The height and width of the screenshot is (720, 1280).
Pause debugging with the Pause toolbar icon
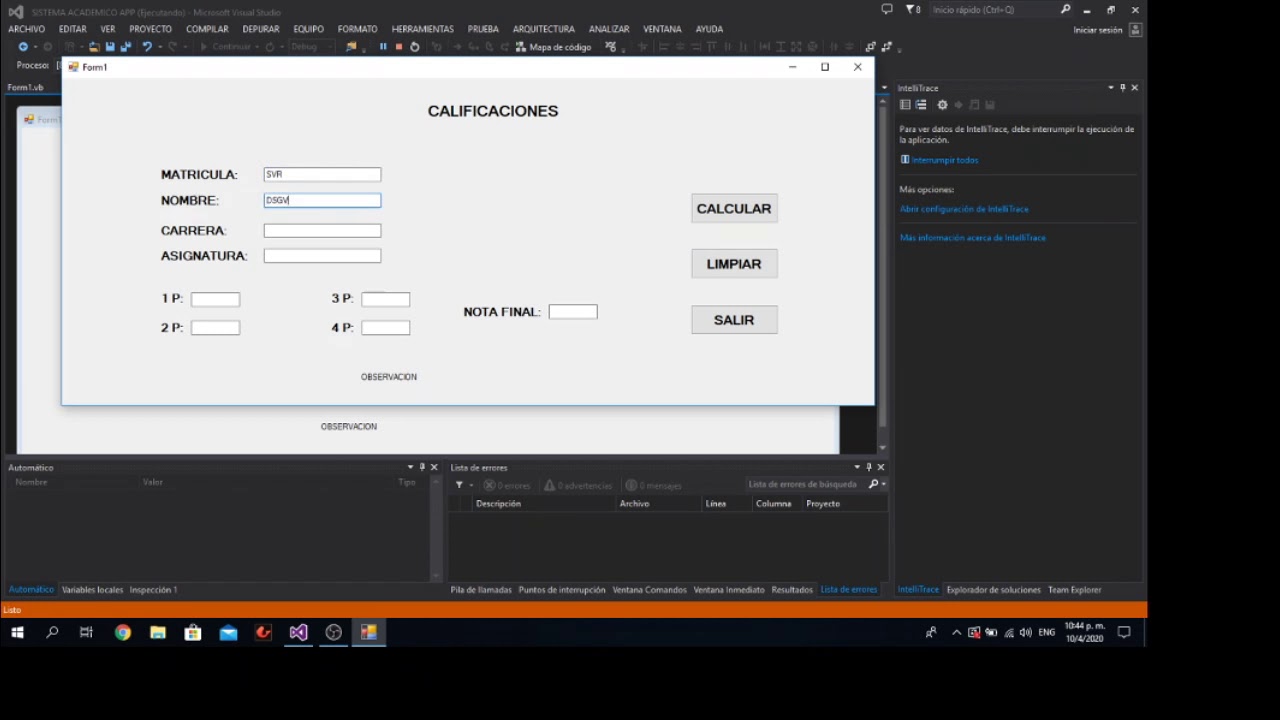(x=383, y=47)
